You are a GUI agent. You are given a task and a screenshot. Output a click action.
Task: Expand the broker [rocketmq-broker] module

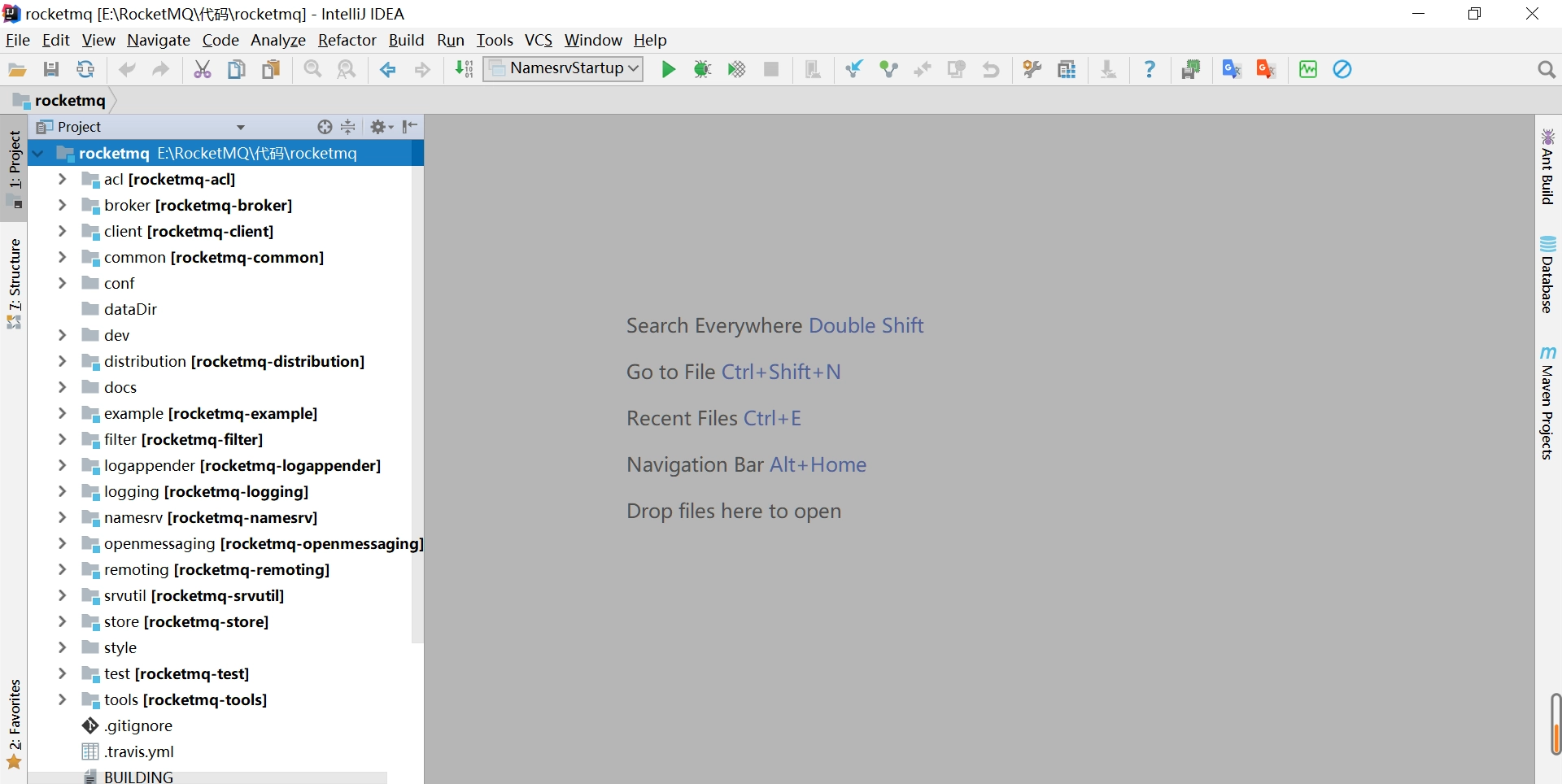coord(62,205)
